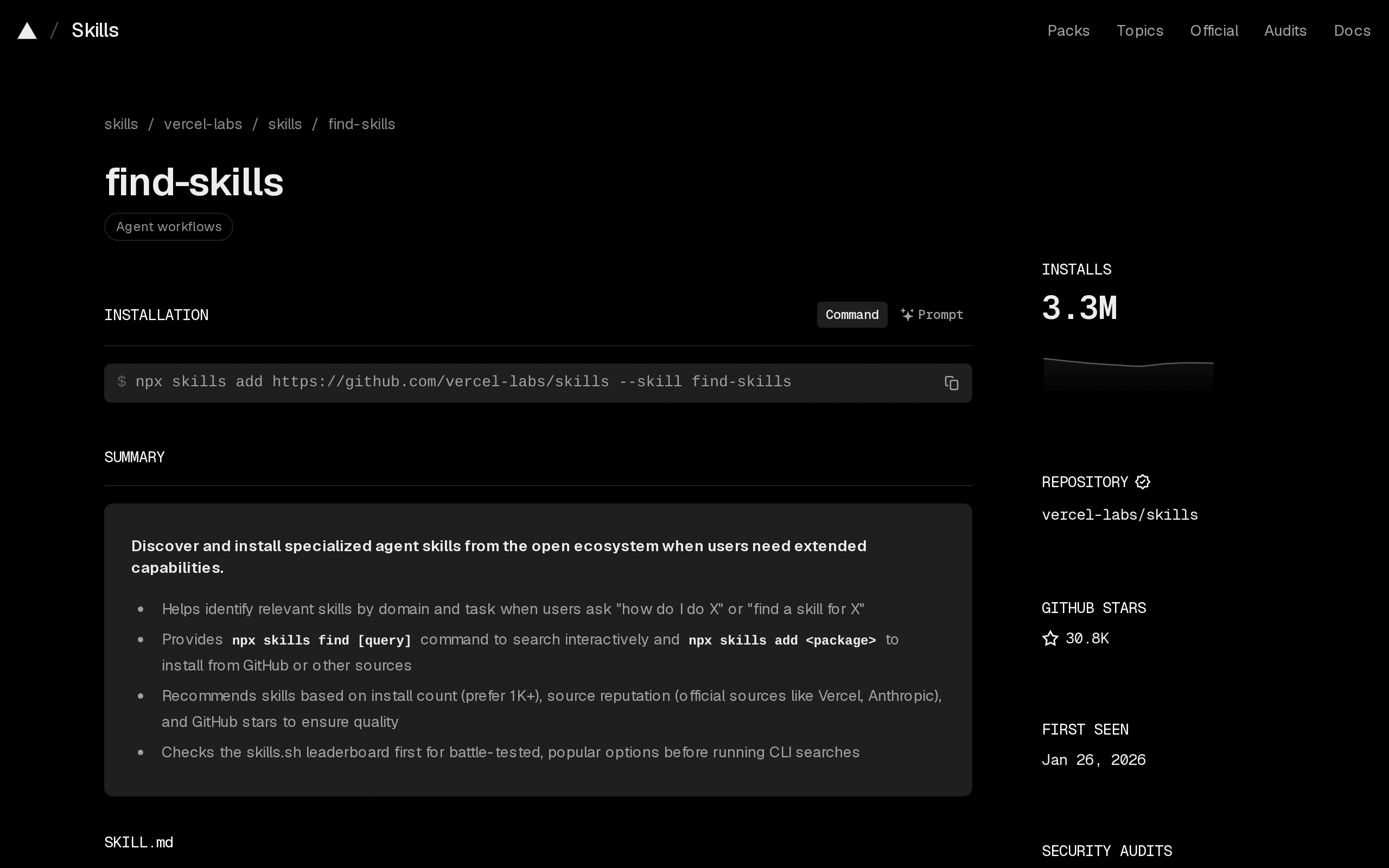
Task: Open the Audits nav item
Action: tap(1285, 30)
